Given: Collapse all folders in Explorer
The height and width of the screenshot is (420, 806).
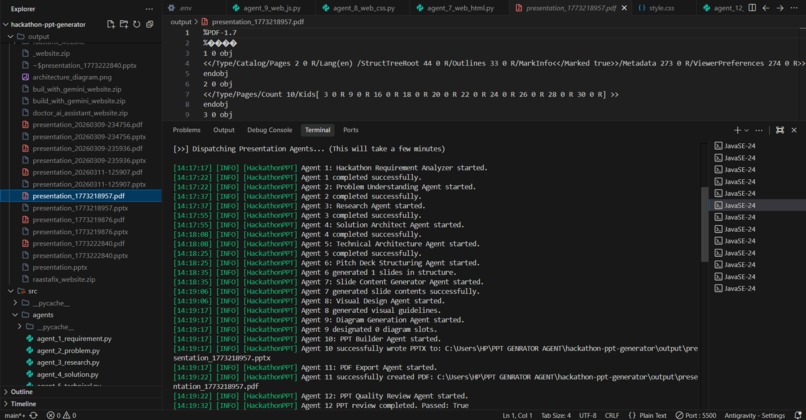Looking at the screenshot, I should 150,24.
